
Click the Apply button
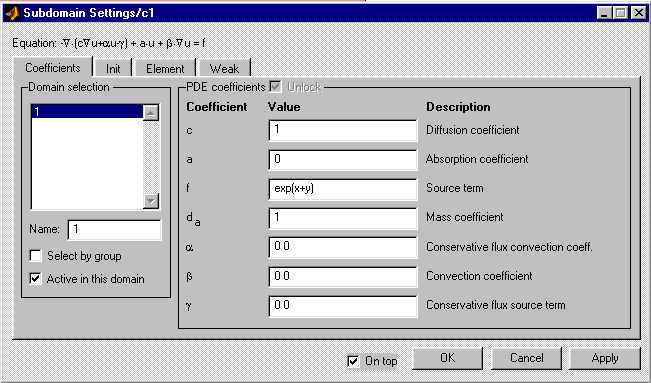[x=604, y=358]
